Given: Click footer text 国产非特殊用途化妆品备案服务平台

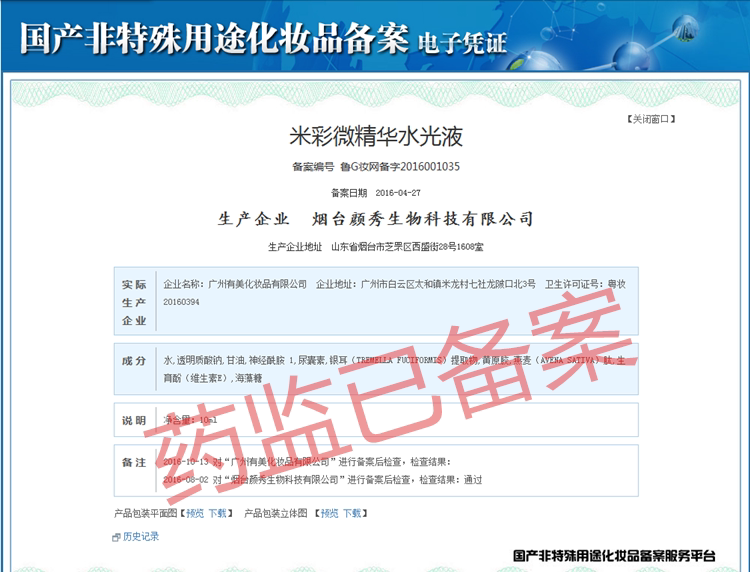Looking at the screenshot, I should tap(614, 556).
